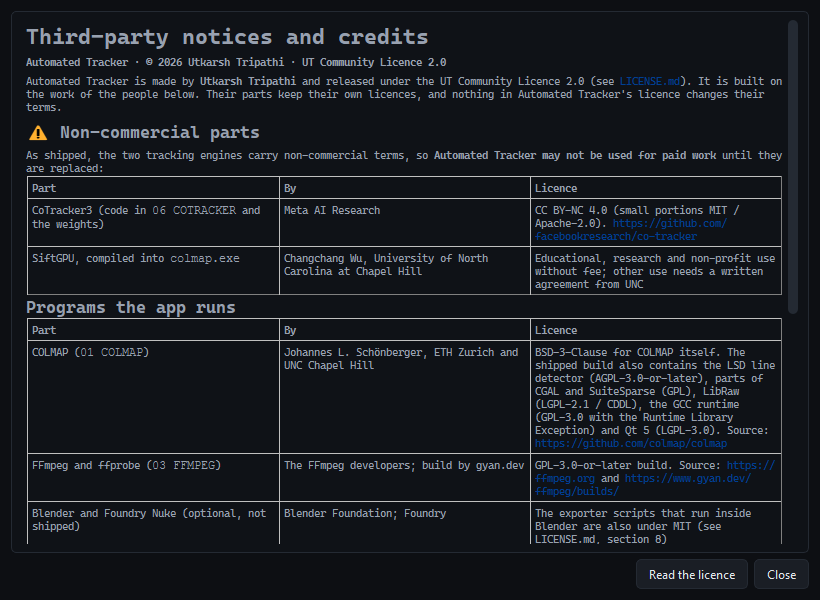Close the third-party notices dialog
This screenshot has height=600, width=820.
pos(781,574)
